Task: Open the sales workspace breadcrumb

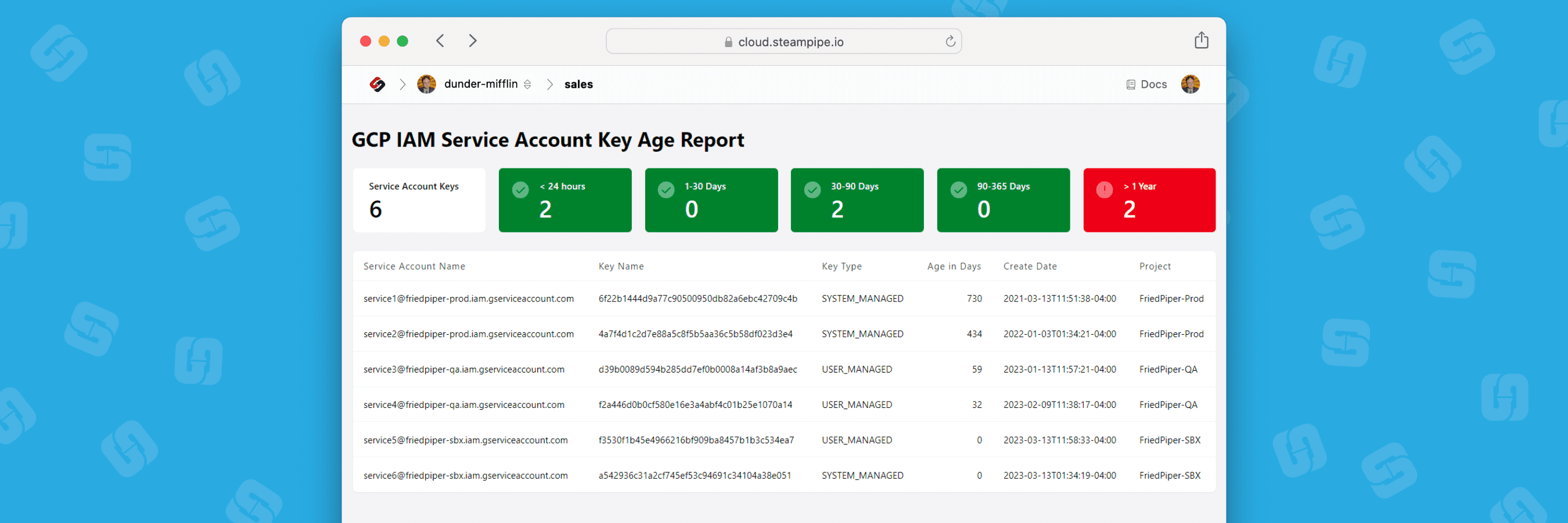Action: tap(578, 85)
